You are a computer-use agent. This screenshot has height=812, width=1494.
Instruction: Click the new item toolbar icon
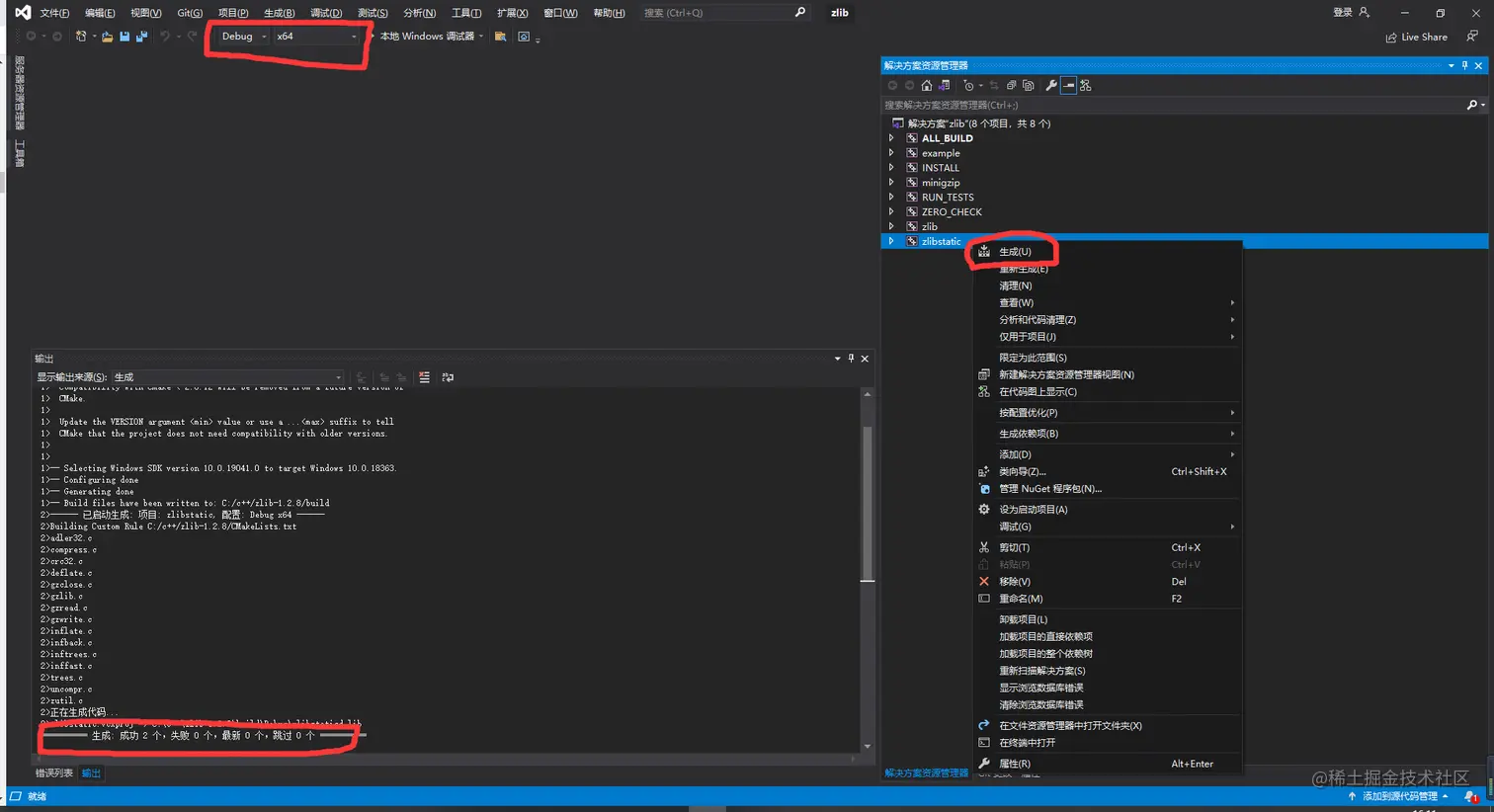81,37
